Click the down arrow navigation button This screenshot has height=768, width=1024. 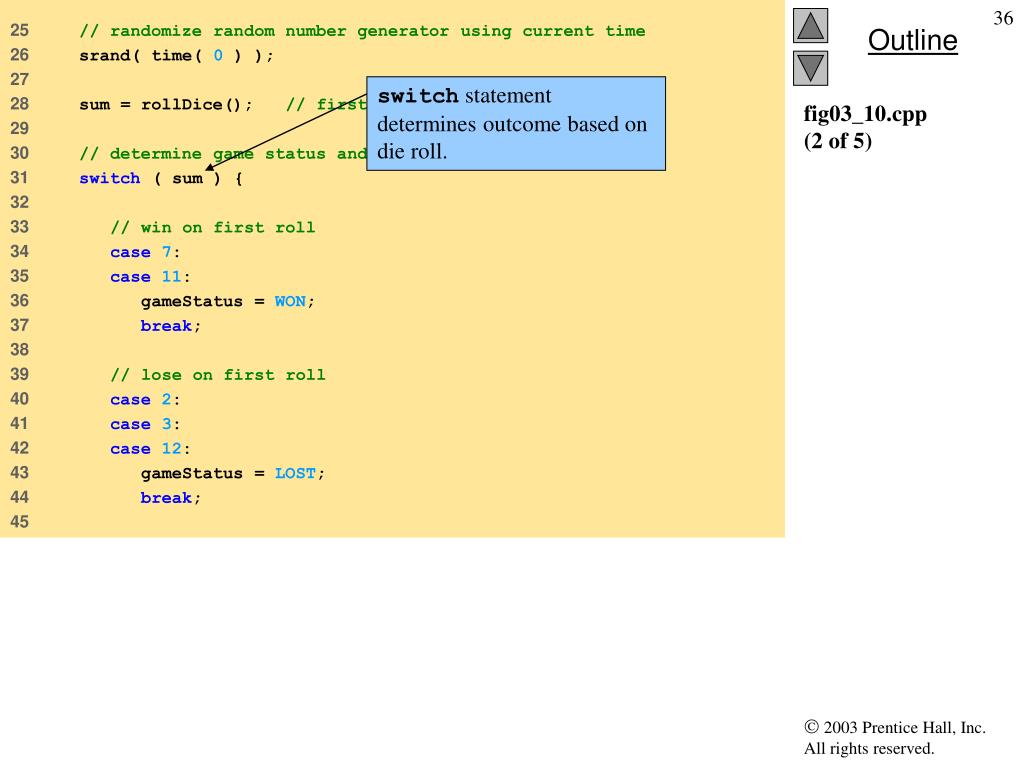810,68
